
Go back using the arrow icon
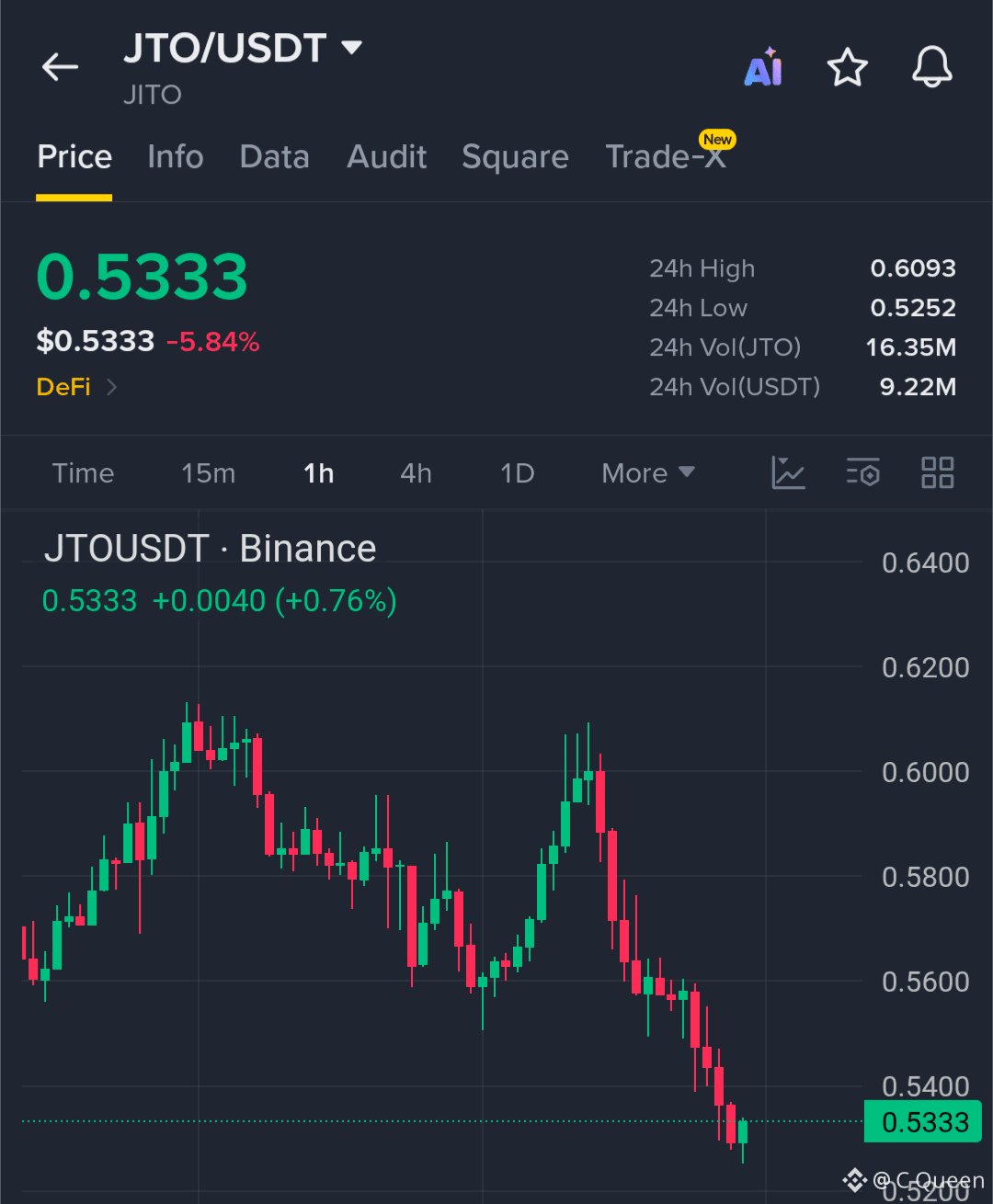pyautogui.click(x=60, y=67)
